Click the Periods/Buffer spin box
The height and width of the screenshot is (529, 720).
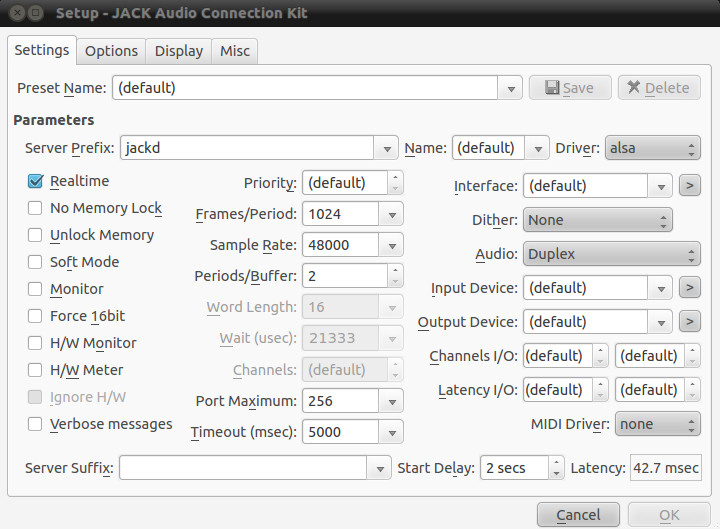(353, 276)
